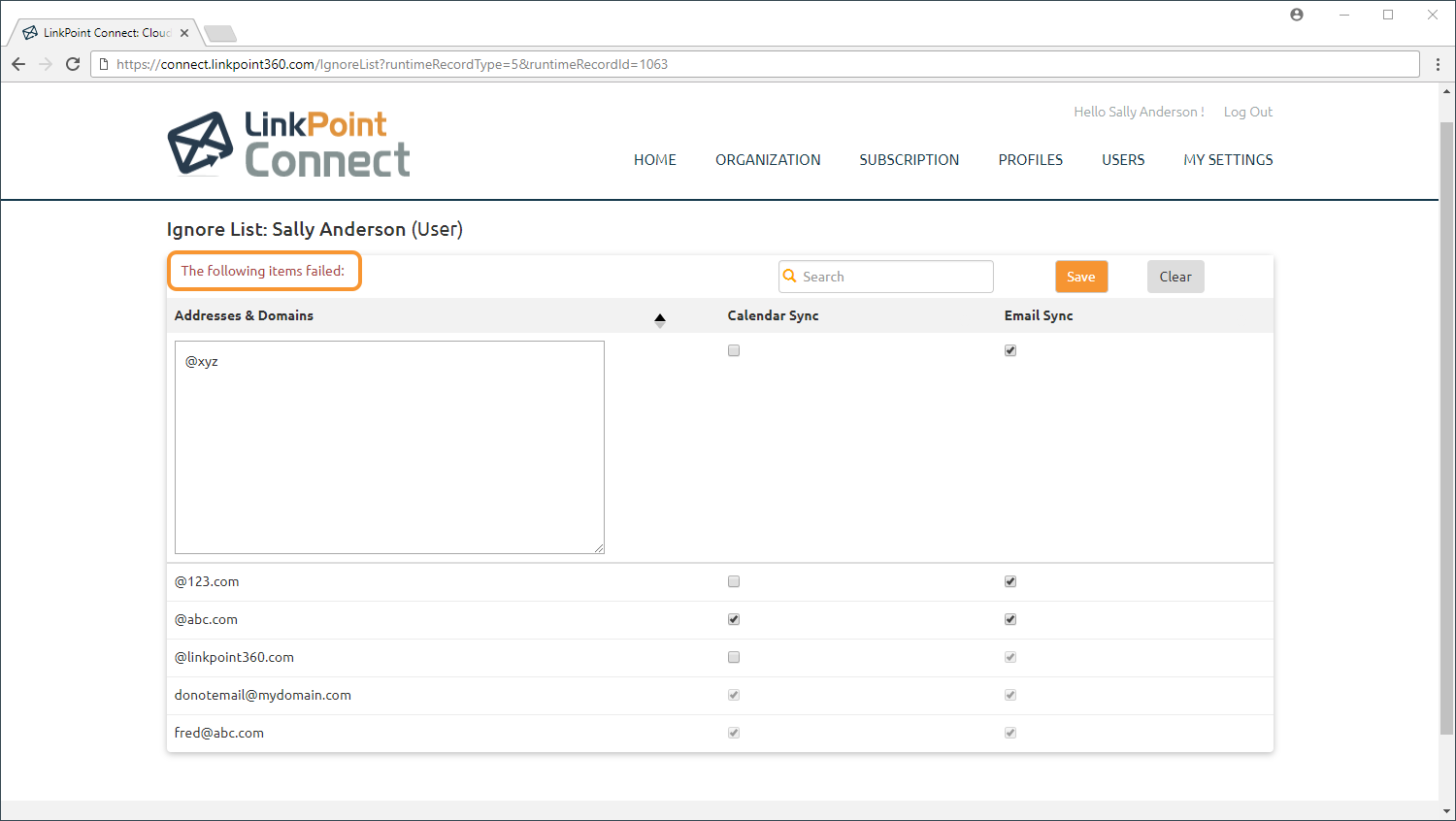Click the orange Save button
This screenshot has width=1456, height=821.
coord(1081,277)
